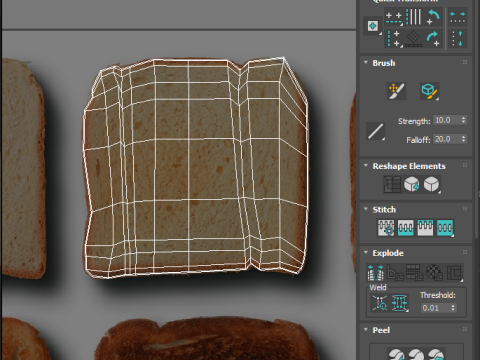The height and width of the screenshot is (360, 480).
Task: Click the 'Threshold:' label
Action: point(438,295)
